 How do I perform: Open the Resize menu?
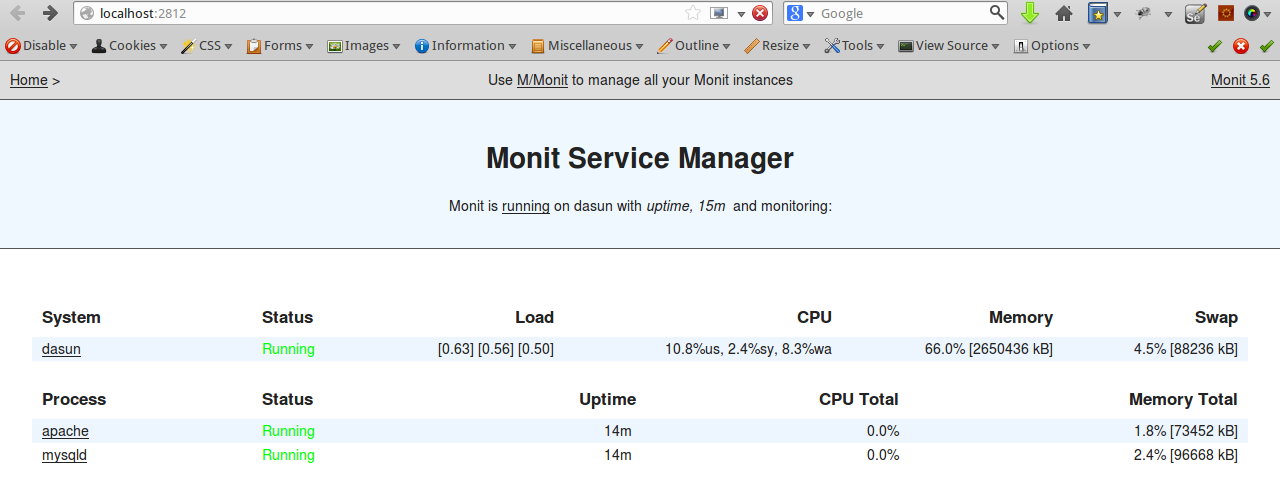pyautogui.click(x=777, y=46)
